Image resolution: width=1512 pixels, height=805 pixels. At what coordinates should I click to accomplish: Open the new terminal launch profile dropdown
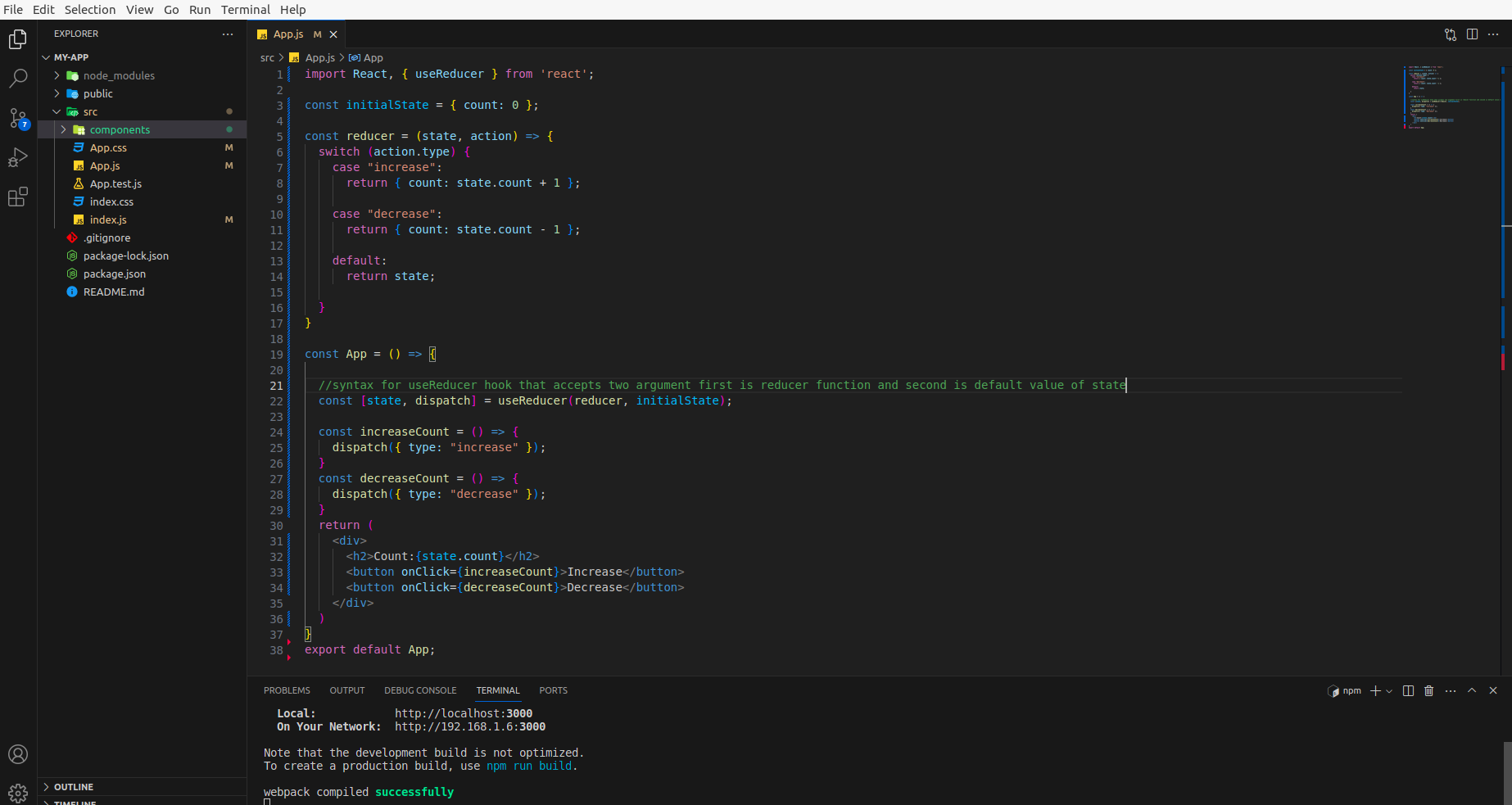[x=1389, y=691]
